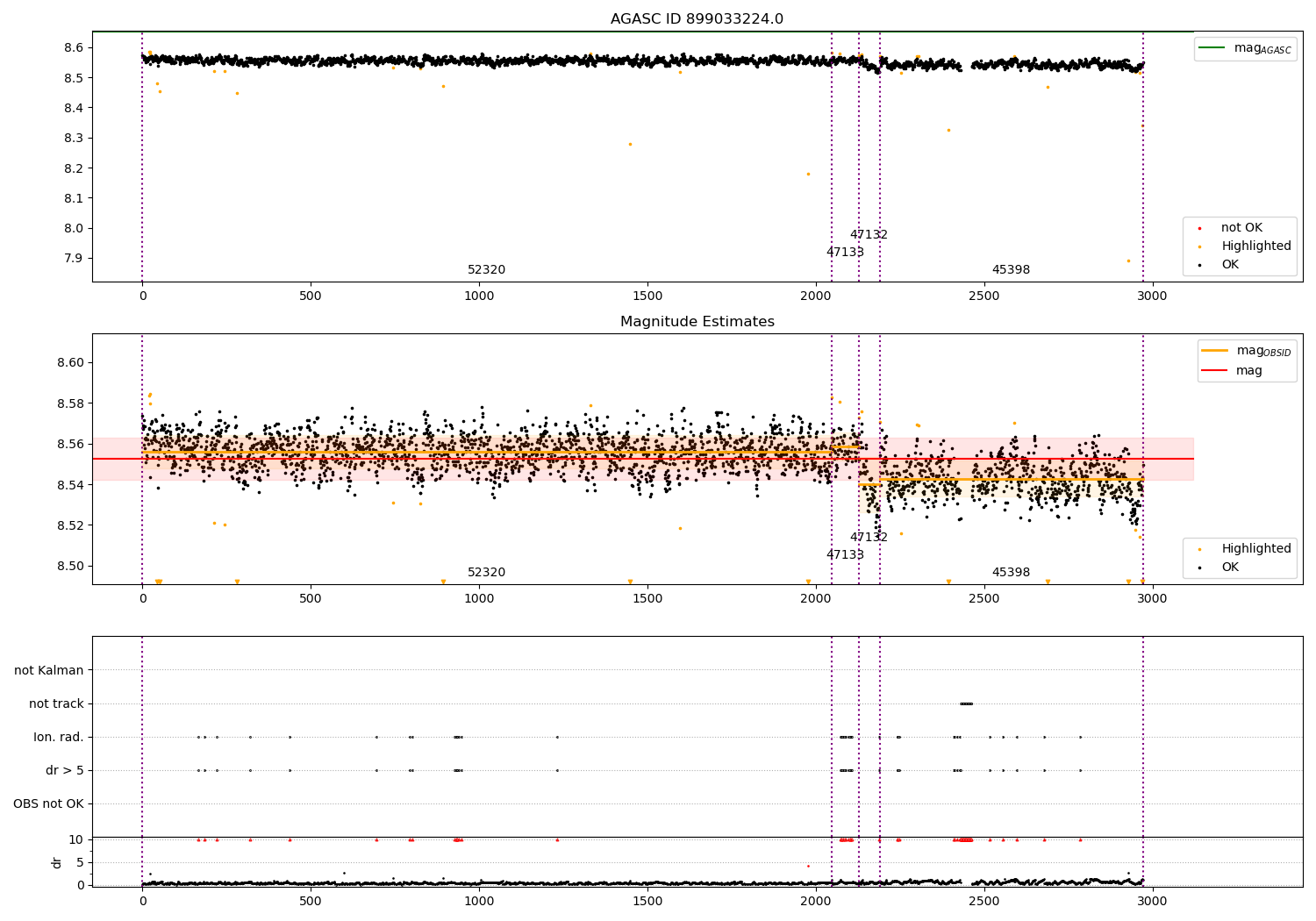Click the 'not track' axis label

(56, 704)
